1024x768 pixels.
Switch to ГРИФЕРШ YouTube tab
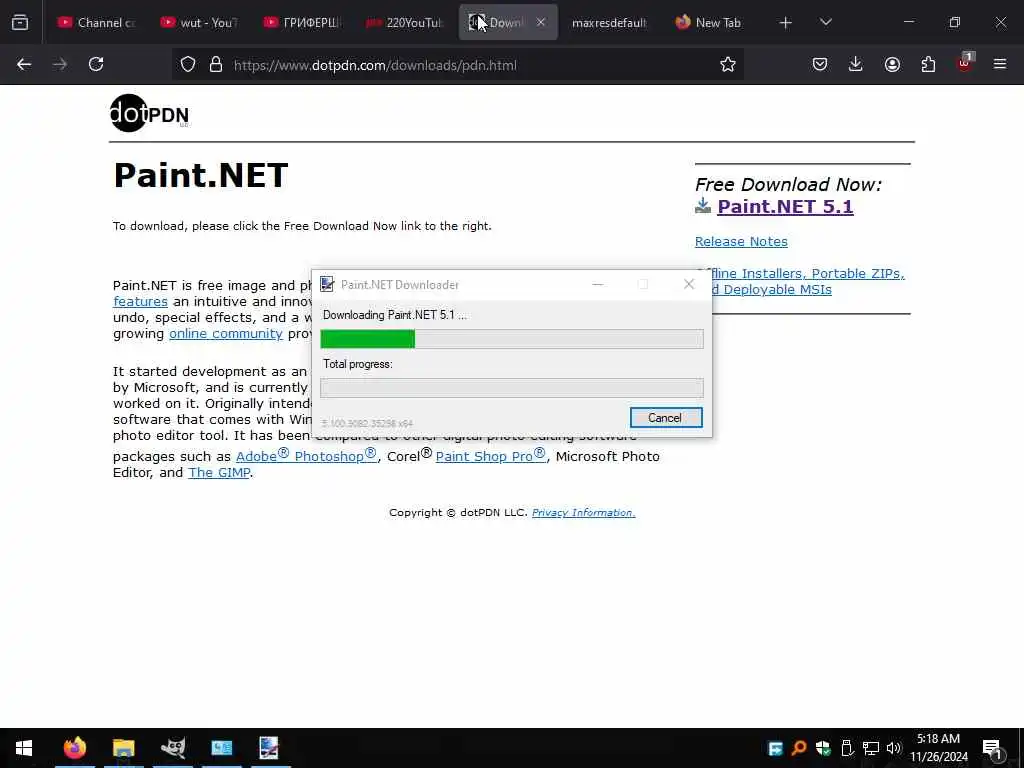point(304,23)
